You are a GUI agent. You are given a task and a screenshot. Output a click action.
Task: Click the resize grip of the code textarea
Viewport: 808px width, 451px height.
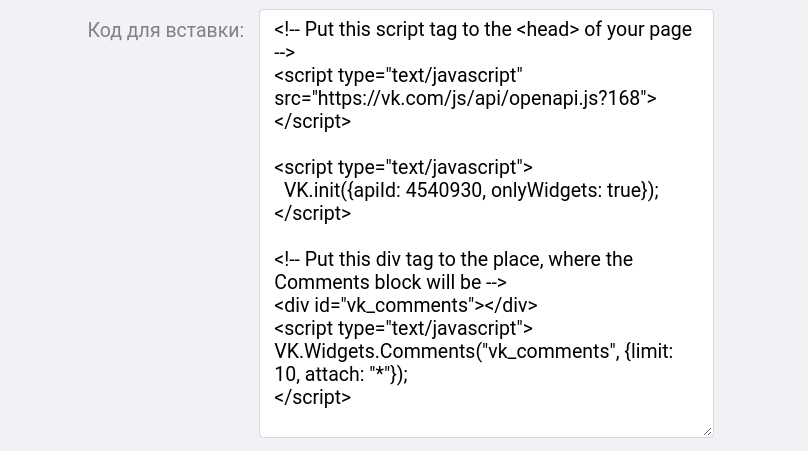708,431
